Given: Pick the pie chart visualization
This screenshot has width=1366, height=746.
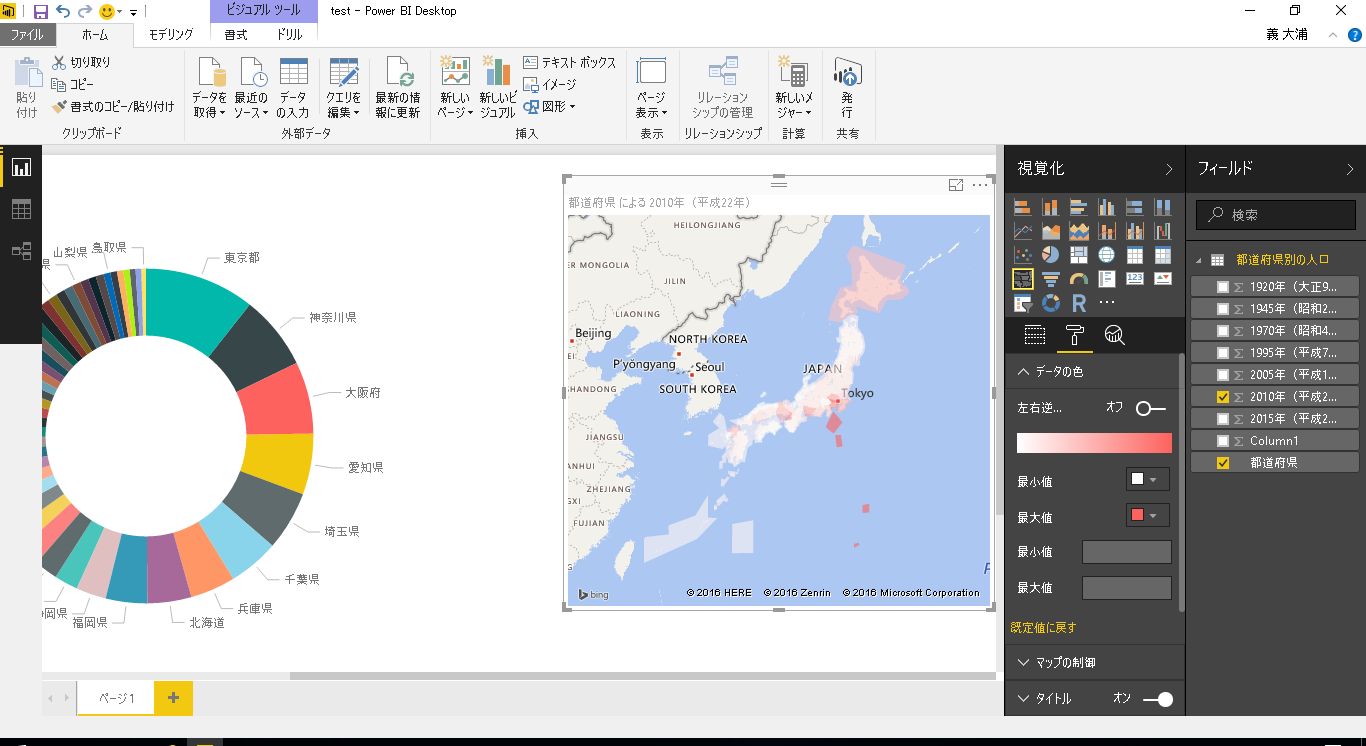Looking at the screenshot, I should (x=1051, y=255).
